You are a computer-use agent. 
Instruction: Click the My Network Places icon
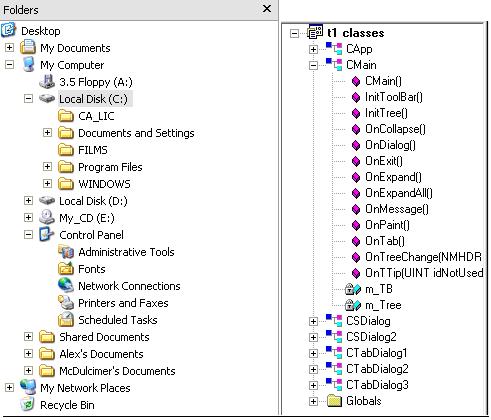pos(28,387)
